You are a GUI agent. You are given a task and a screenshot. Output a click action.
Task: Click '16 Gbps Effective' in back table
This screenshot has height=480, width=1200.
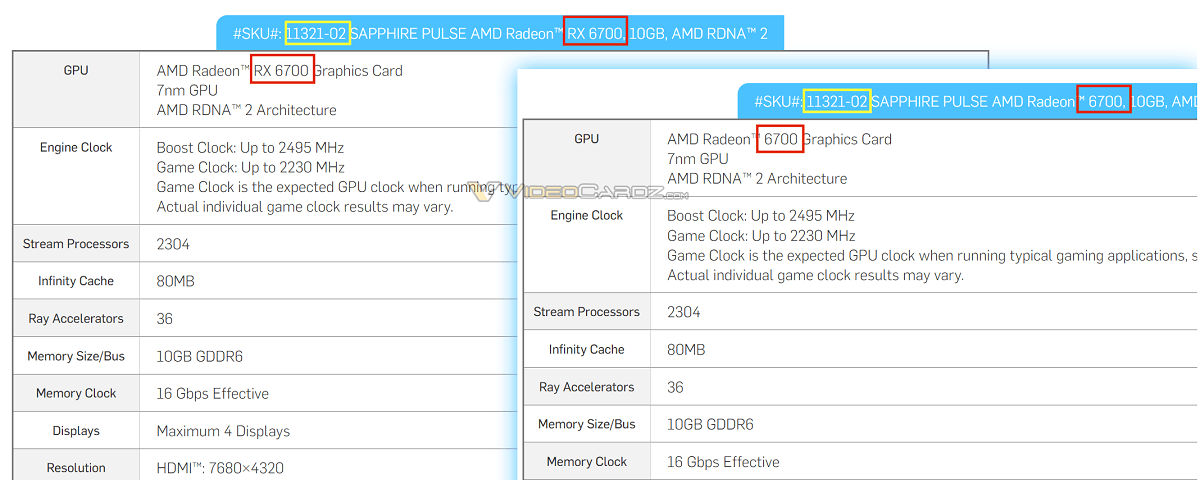213,394
